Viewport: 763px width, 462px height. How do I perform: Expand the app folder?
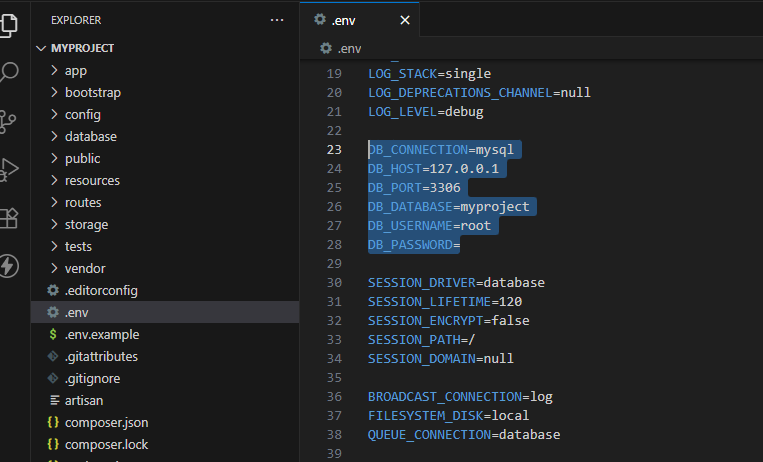click(55, 70)
